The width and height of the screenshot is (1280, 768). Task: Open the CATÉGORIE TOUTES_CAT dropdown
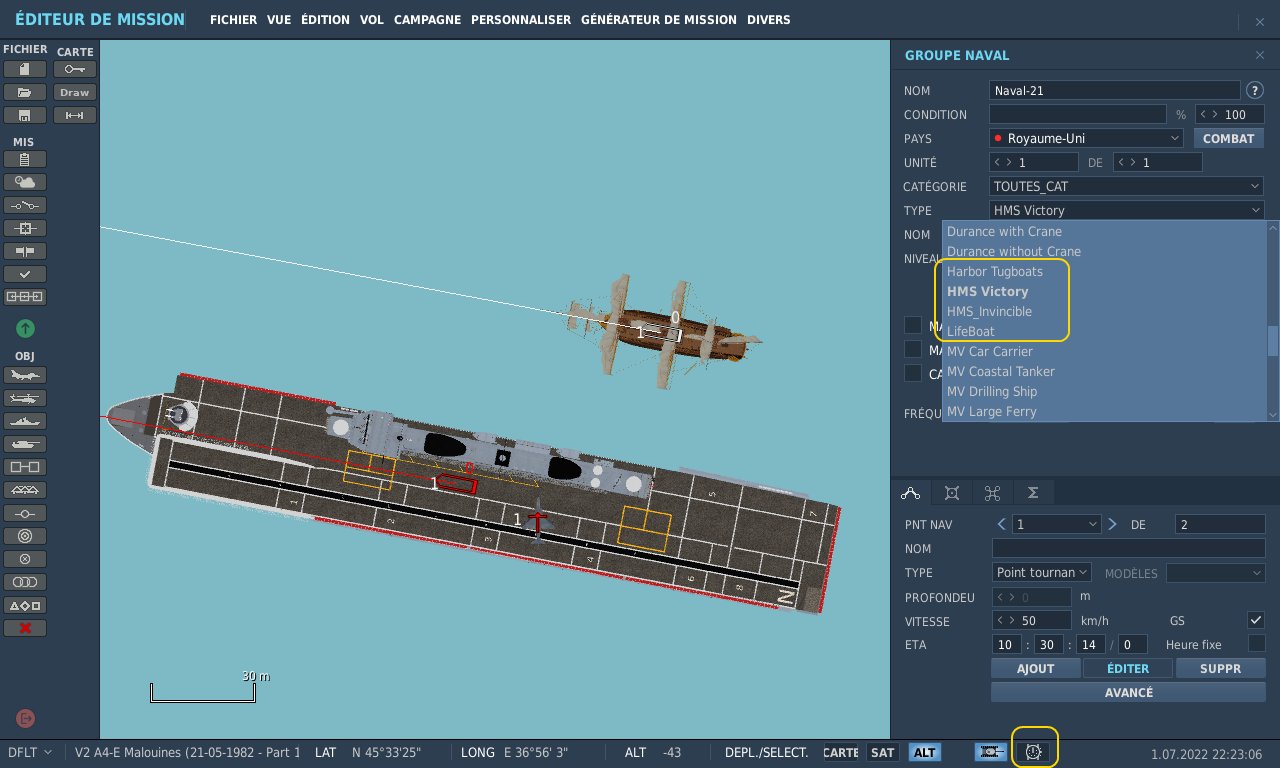click(1127, 186)
